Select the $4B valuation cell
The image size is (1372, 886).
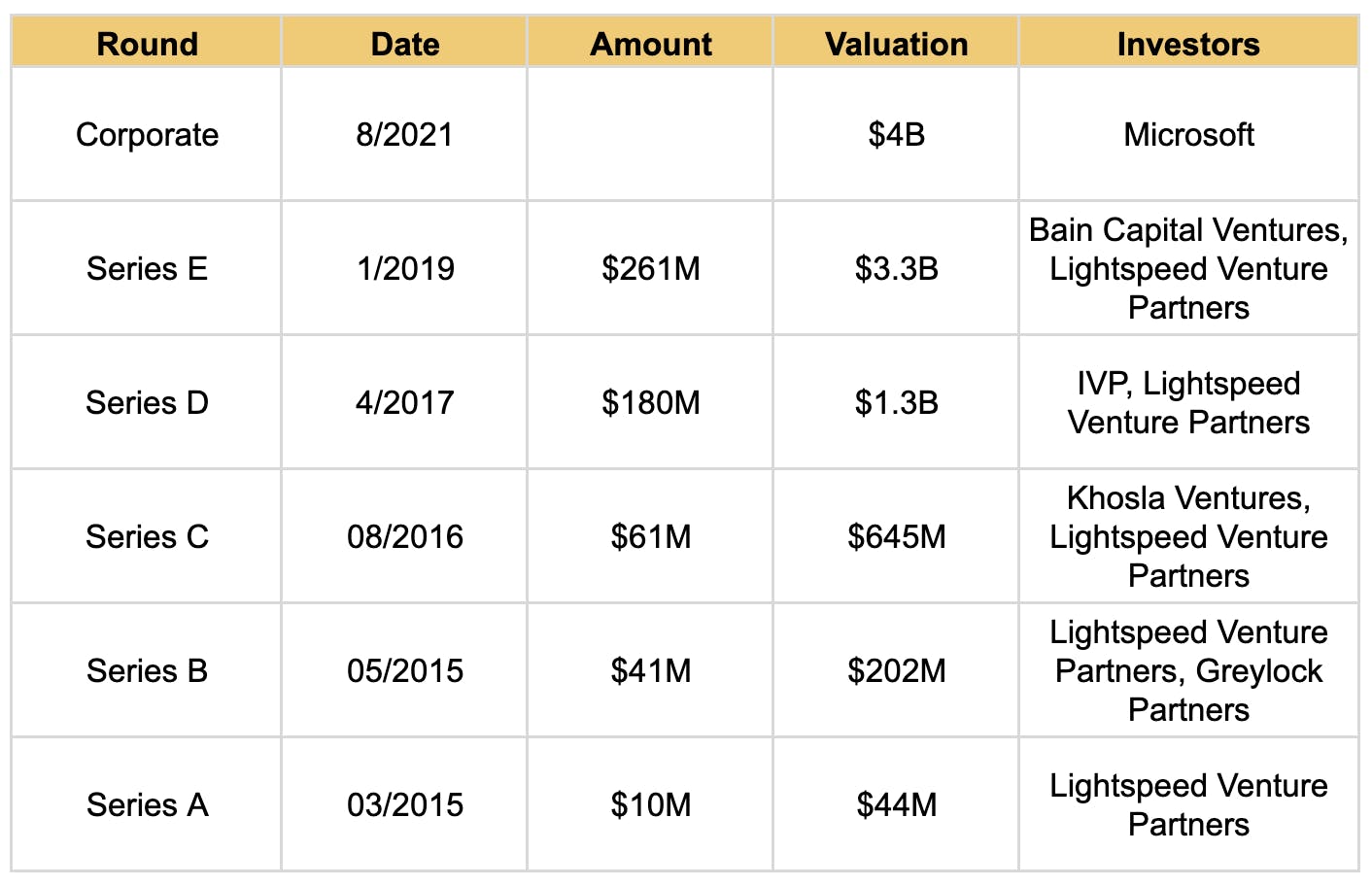click(896, 134)
